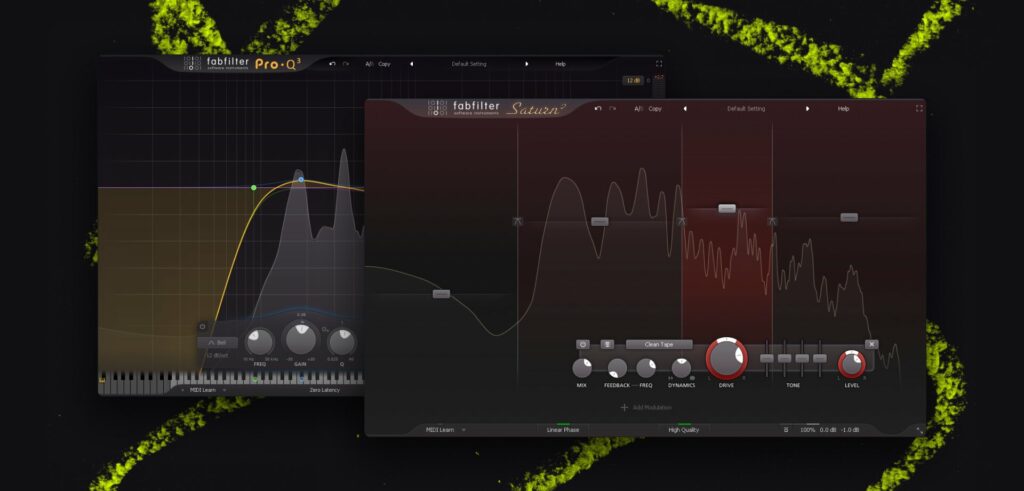Click MIDI Learn in Saturn 2

point(440,430)
